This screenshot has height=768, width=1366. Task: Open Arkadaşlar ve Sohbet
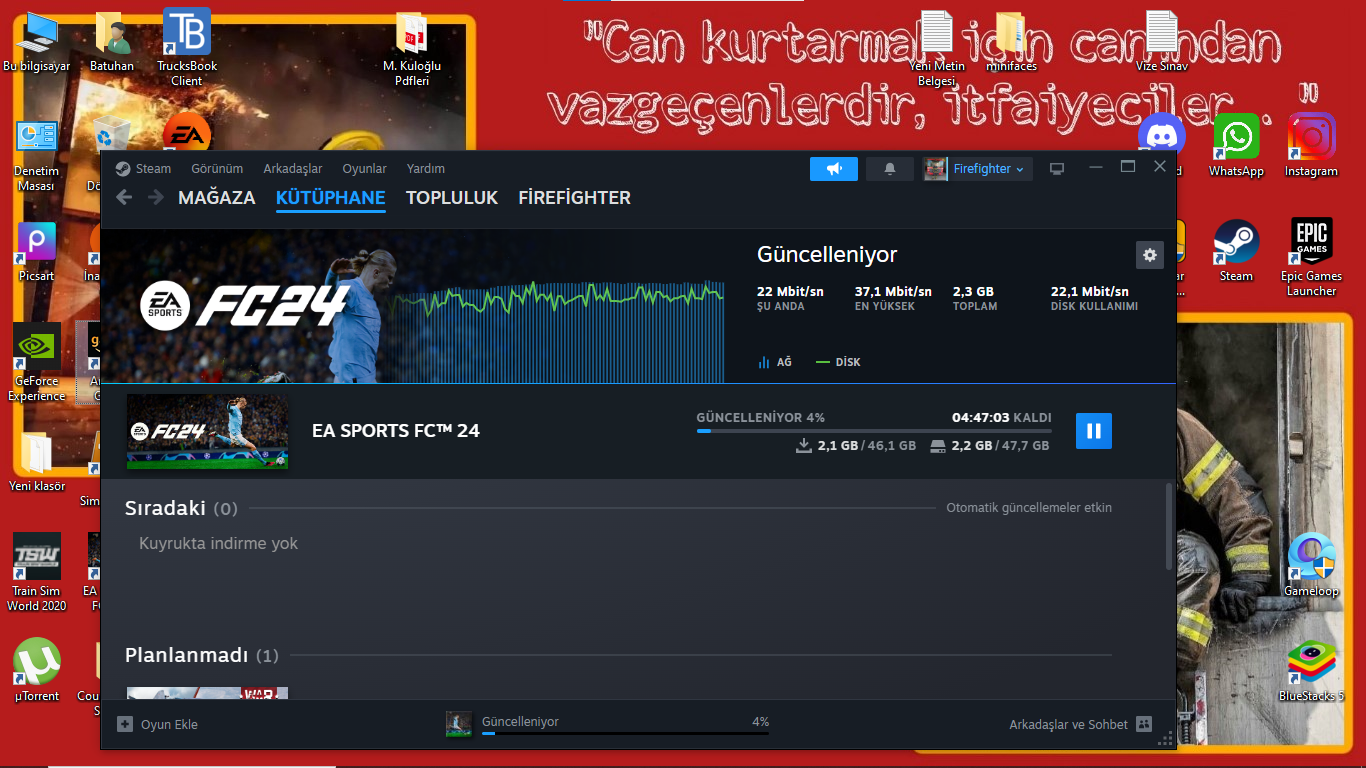click(1081, 724)
